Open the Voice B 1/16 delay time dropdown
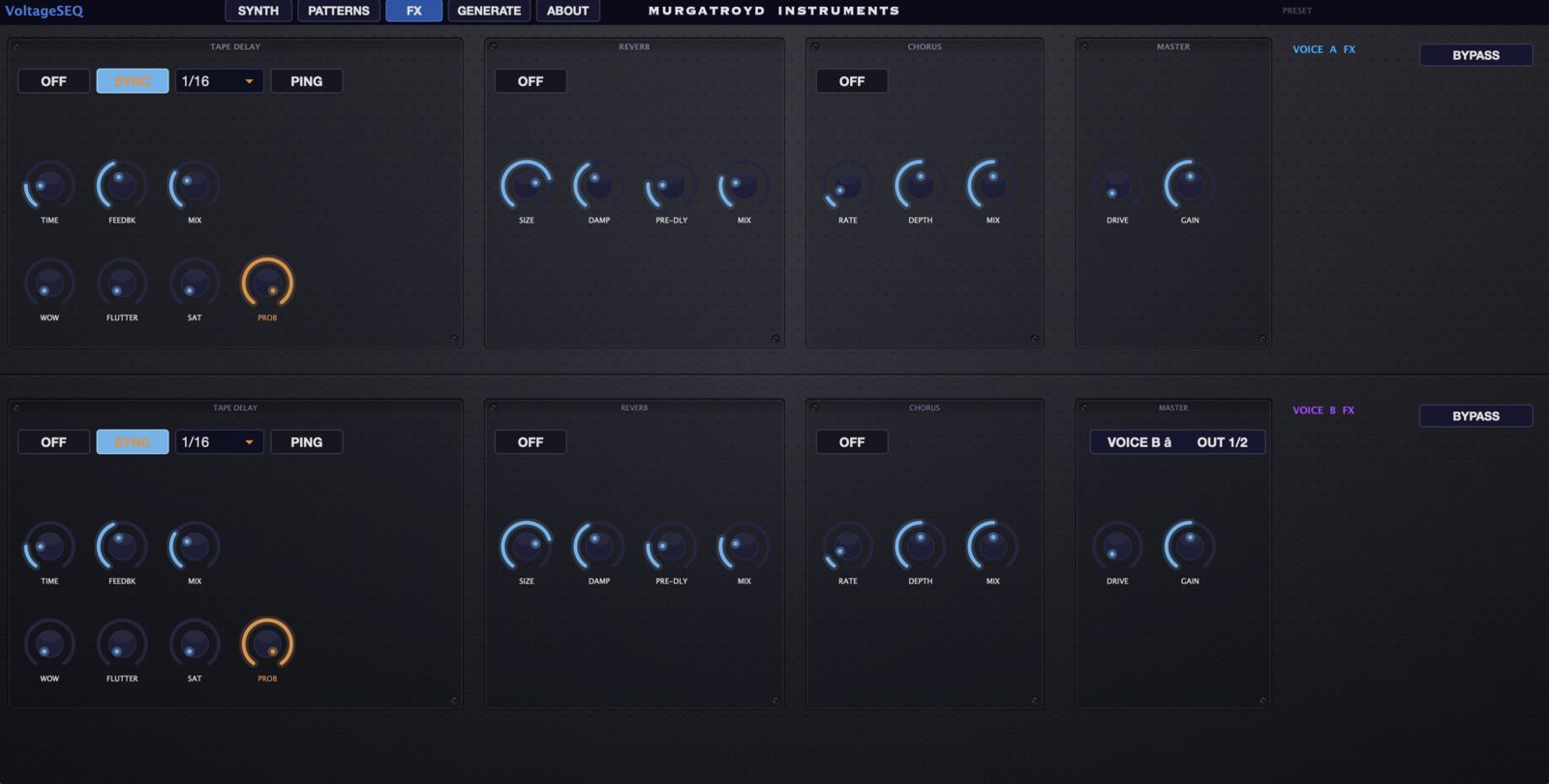Screen dimensions: 1549x784 (x=220, y=442)
